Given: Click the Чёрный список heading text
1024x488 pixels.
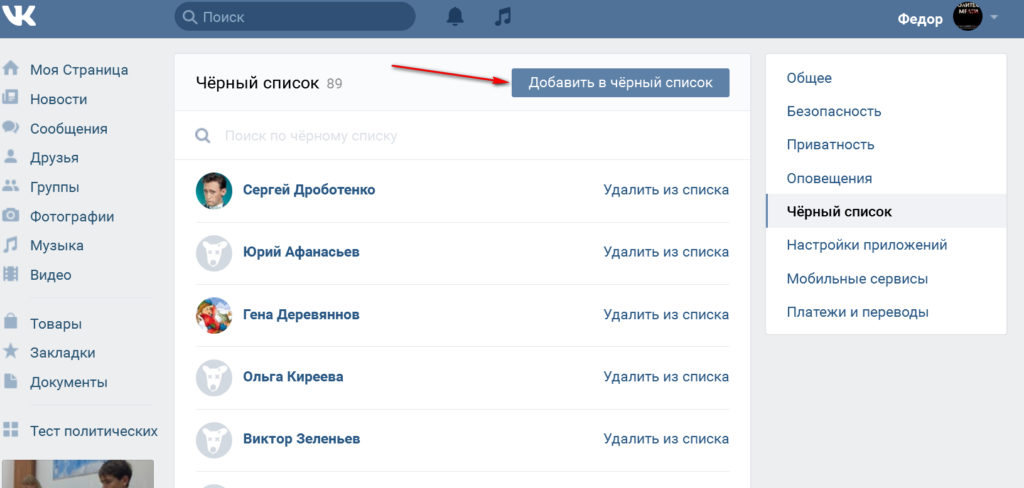Looking at the screenshot, I should click(x=257, y=83).
